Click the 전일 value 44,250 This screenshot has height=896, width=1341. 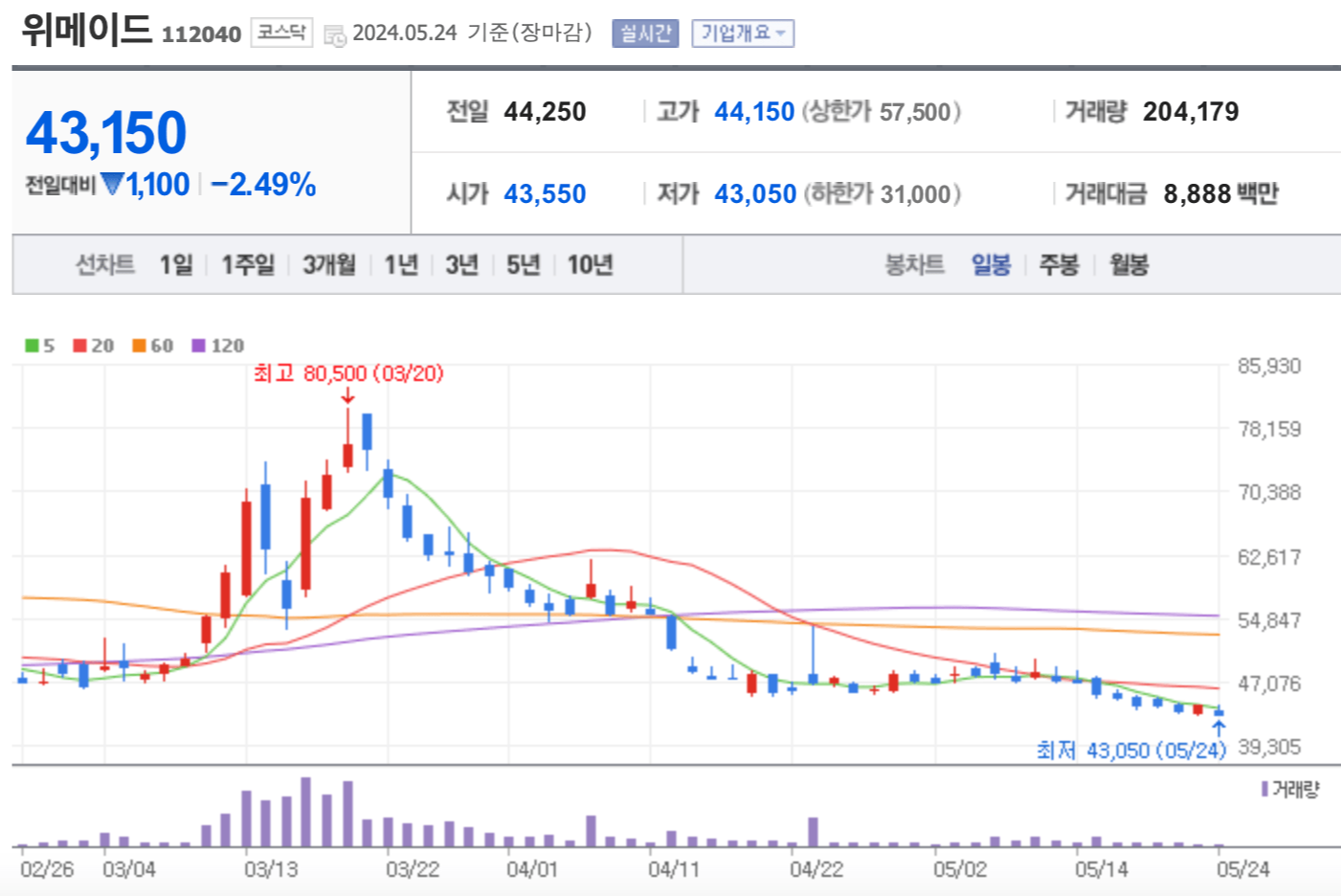tap(545, 112)
